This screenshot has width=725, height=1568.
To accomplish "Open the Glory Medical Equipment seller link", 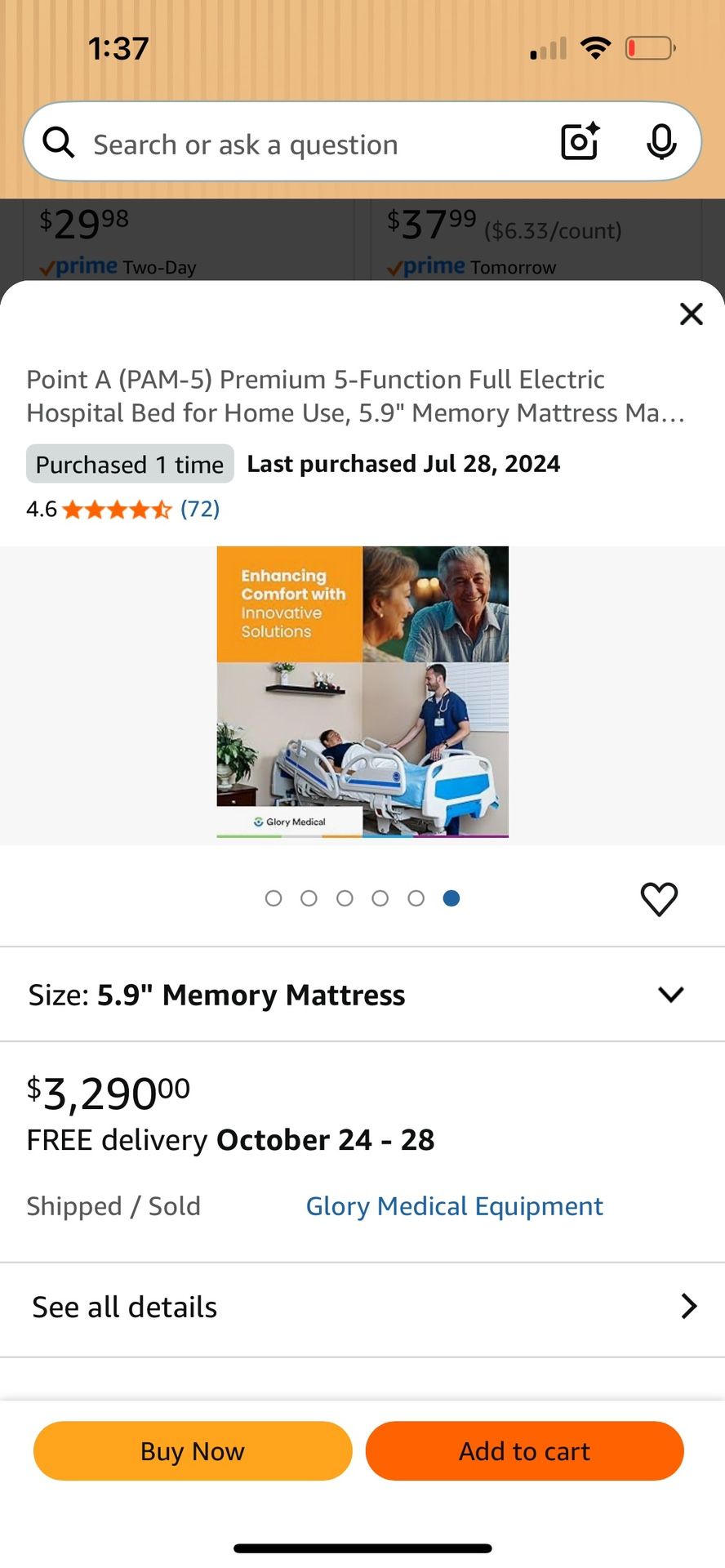I will pos(454,1205).
